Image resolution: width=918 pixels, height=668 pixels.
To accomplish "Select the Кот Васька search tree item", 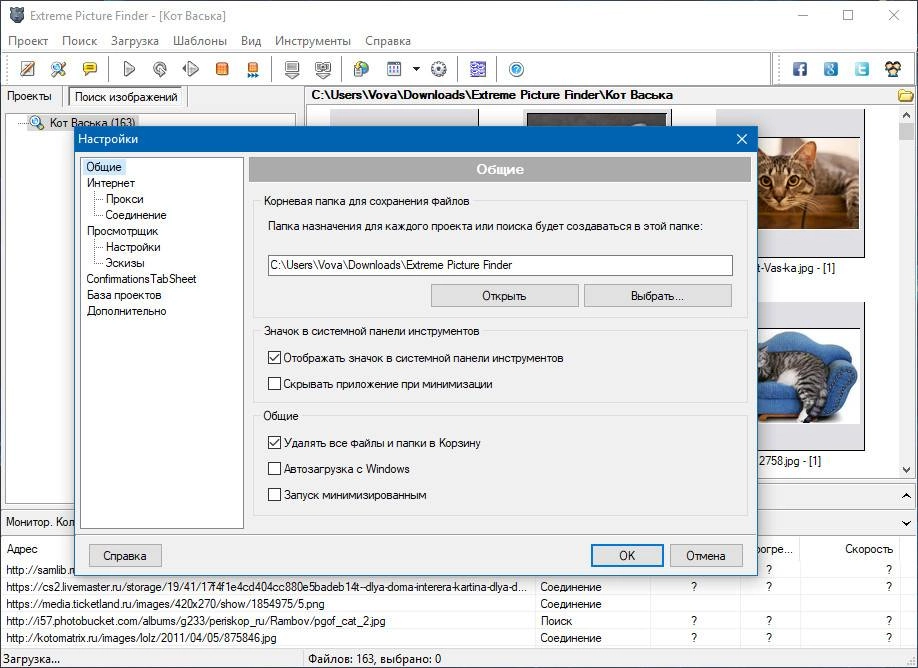I will 92,122.
